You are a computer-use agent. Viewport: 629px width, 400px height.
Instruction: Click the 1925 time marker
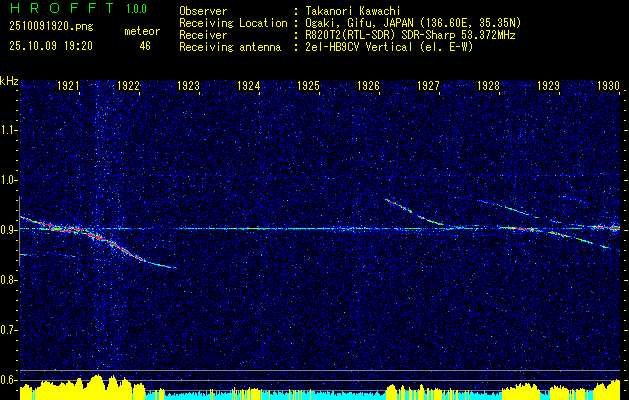point(308,85)
